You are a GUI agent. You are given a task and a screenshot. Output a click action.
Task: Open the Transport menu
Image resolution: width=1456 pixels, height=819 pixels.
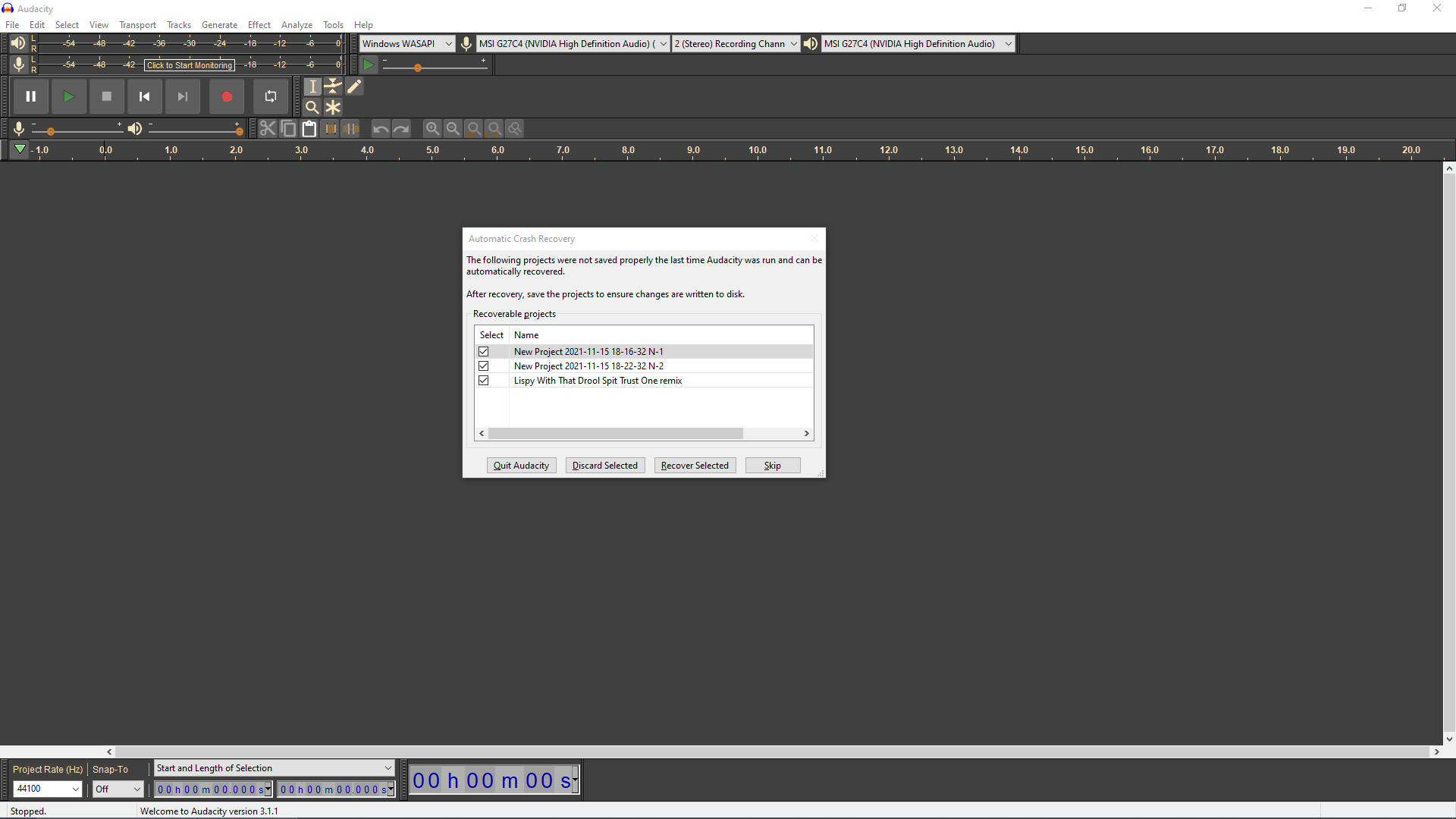pyautogui.click(x=137, y=25)
